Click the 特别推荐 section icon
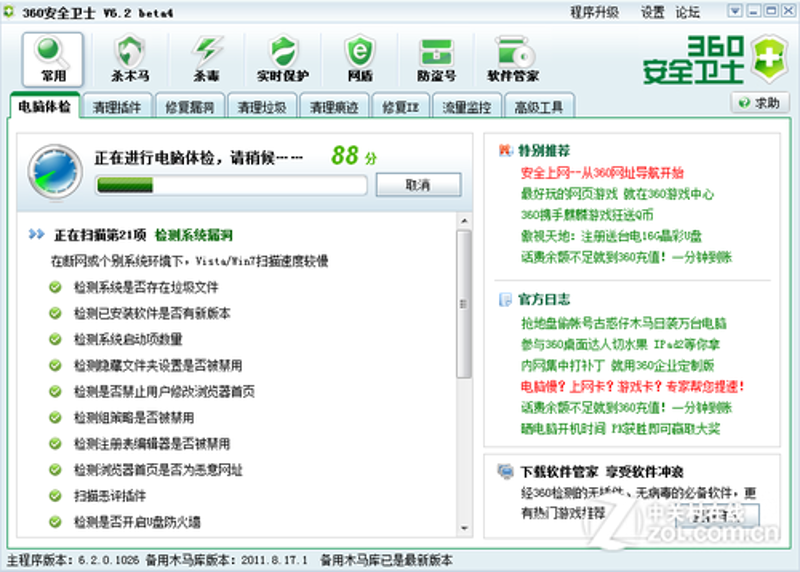Image resolution: width=800 pixels, height=572 pixels. tap(505, 151)
